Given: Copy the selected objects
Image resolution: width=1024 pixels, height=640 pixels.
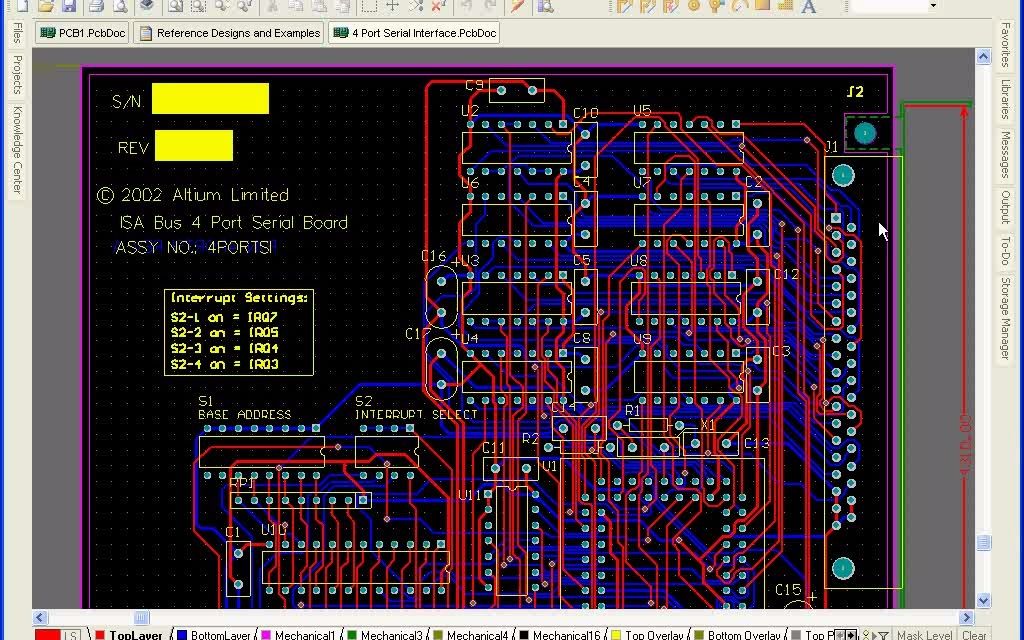Looking at the screenshot, I should click(x=296, y=7).
